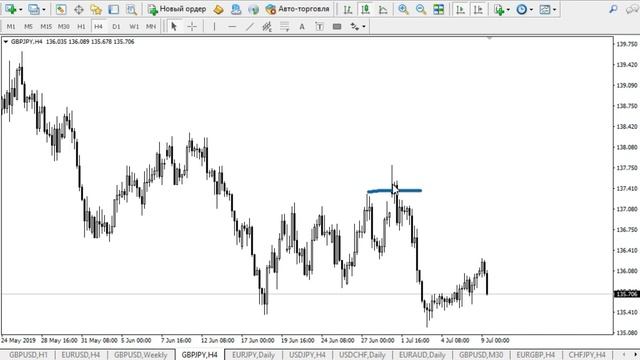This screenshot has height=360, width=640.
Task: Toggle the Market Watch panel icon
Action: coord(61,9)
